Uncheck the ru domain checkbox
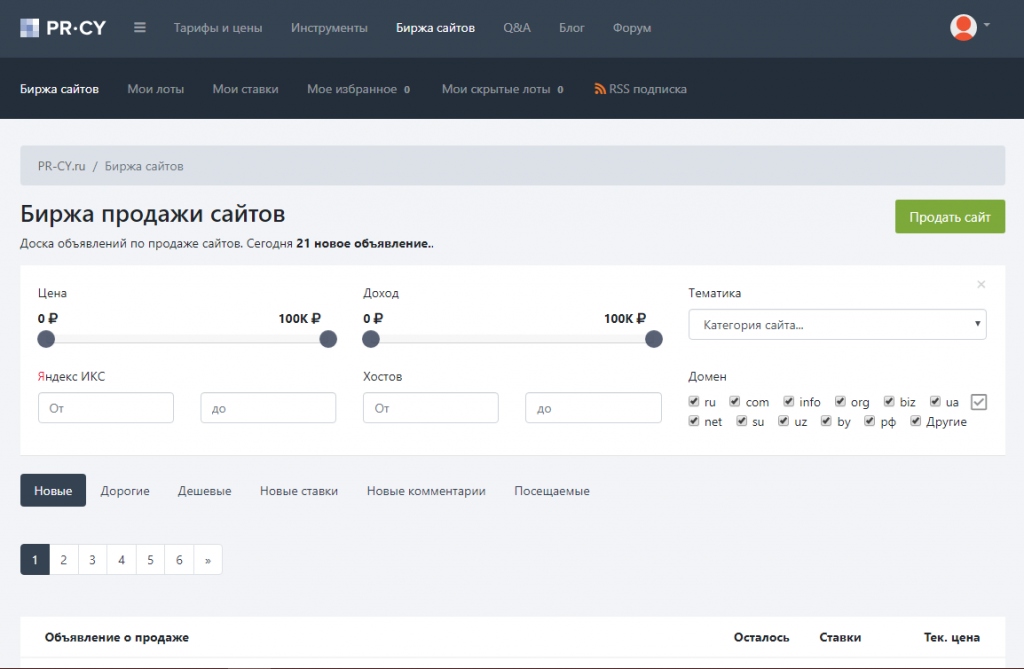The height and width of the screenshot is (669, 1024). tap(694, 401)
